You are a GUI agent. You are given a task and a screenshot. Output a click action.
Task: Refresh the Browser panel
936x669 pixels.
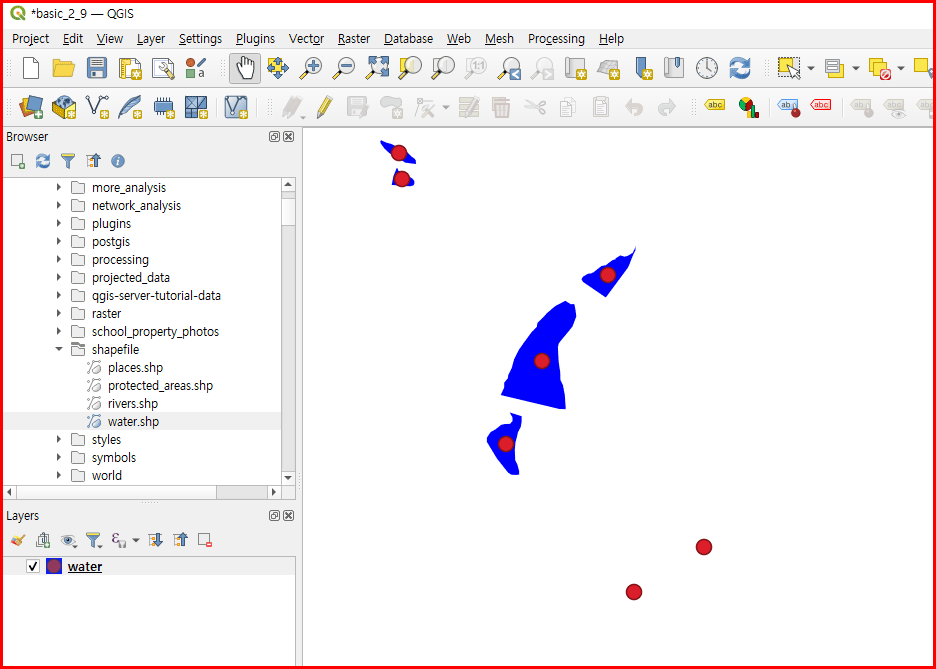click(x=43, y=161)
